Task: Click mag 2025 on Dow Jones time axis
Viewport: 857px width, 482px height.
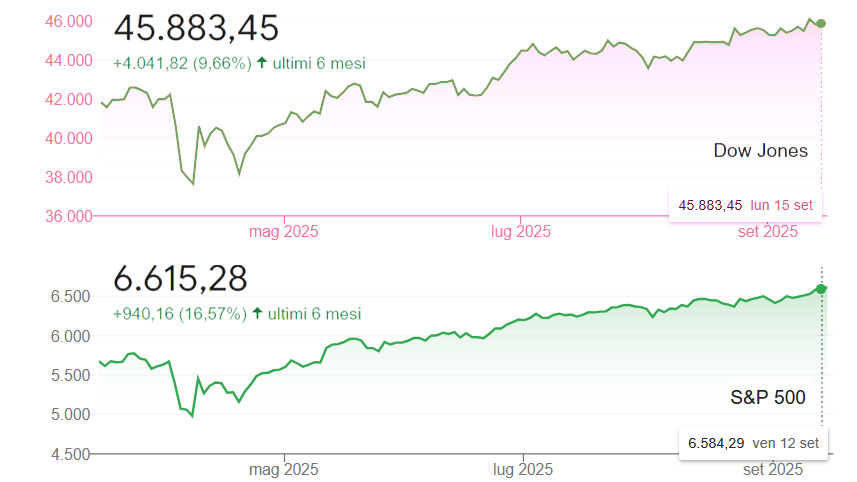Action: 283,232
